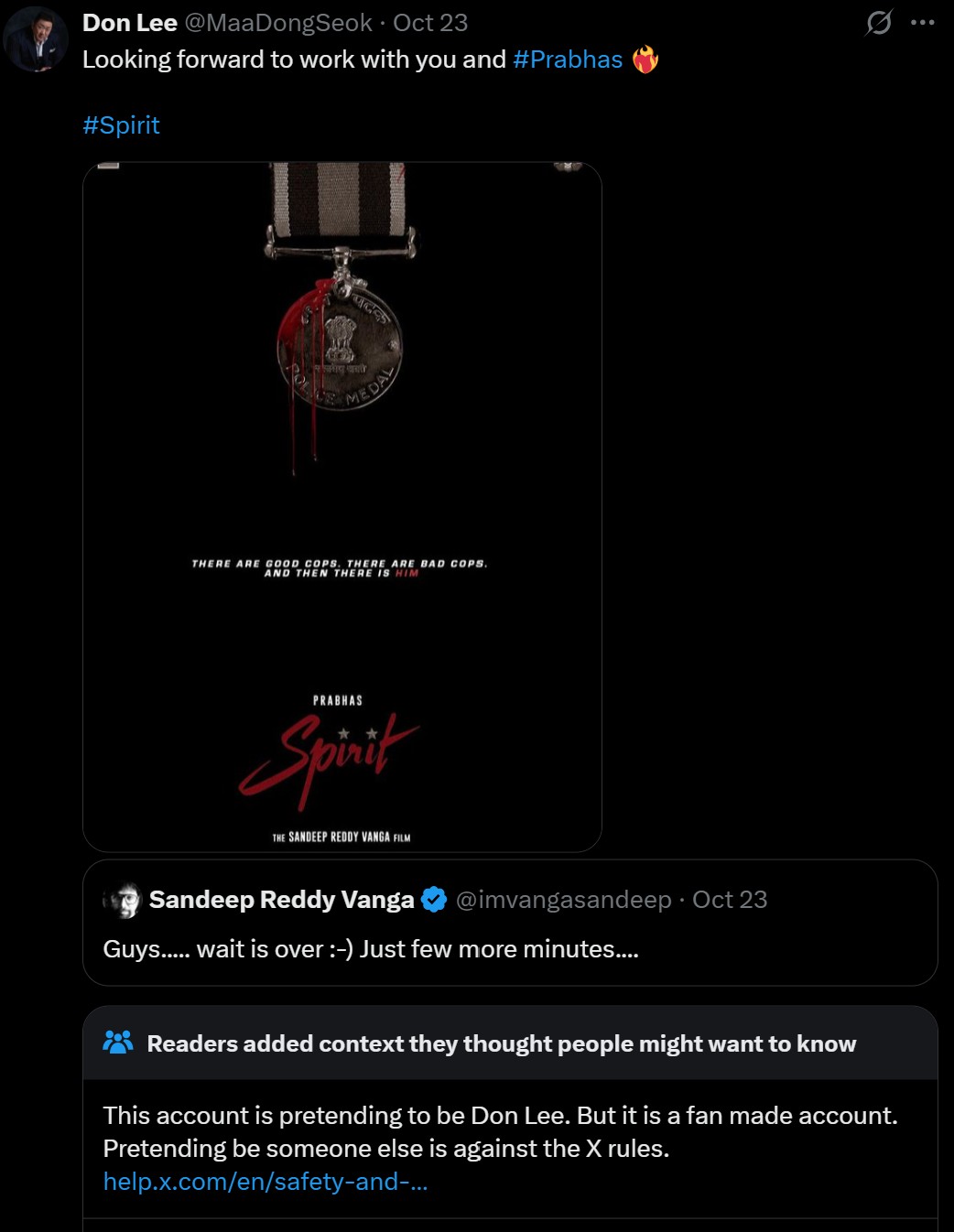Screen dimensions: 954x1232
Task: Click the Don Lee display name
Action: [x=129, y=23]
